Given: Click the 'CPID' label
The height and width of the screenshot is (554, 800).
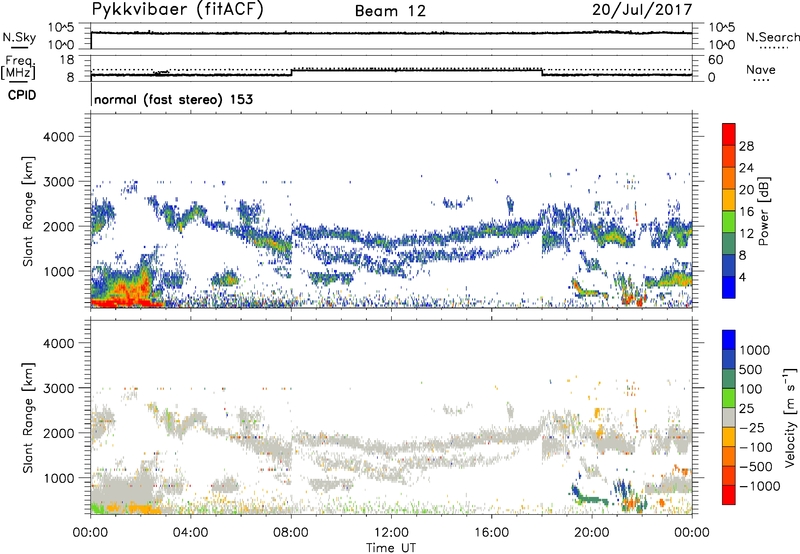Looking at the screenshot, I should tap(22, 95).
